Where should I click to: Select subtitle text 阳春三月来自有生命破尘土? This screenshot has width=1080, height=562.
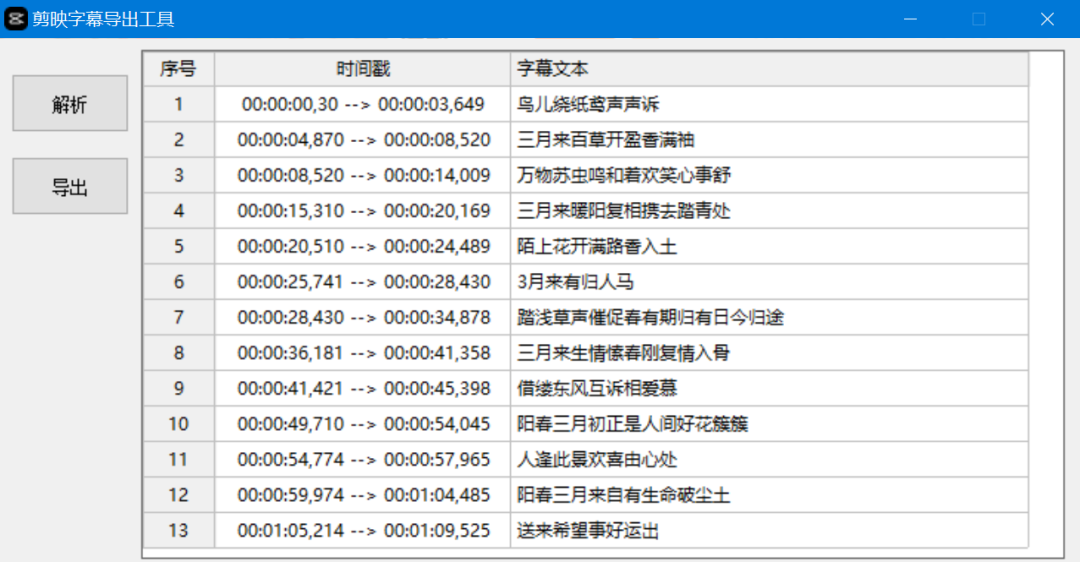623,495
